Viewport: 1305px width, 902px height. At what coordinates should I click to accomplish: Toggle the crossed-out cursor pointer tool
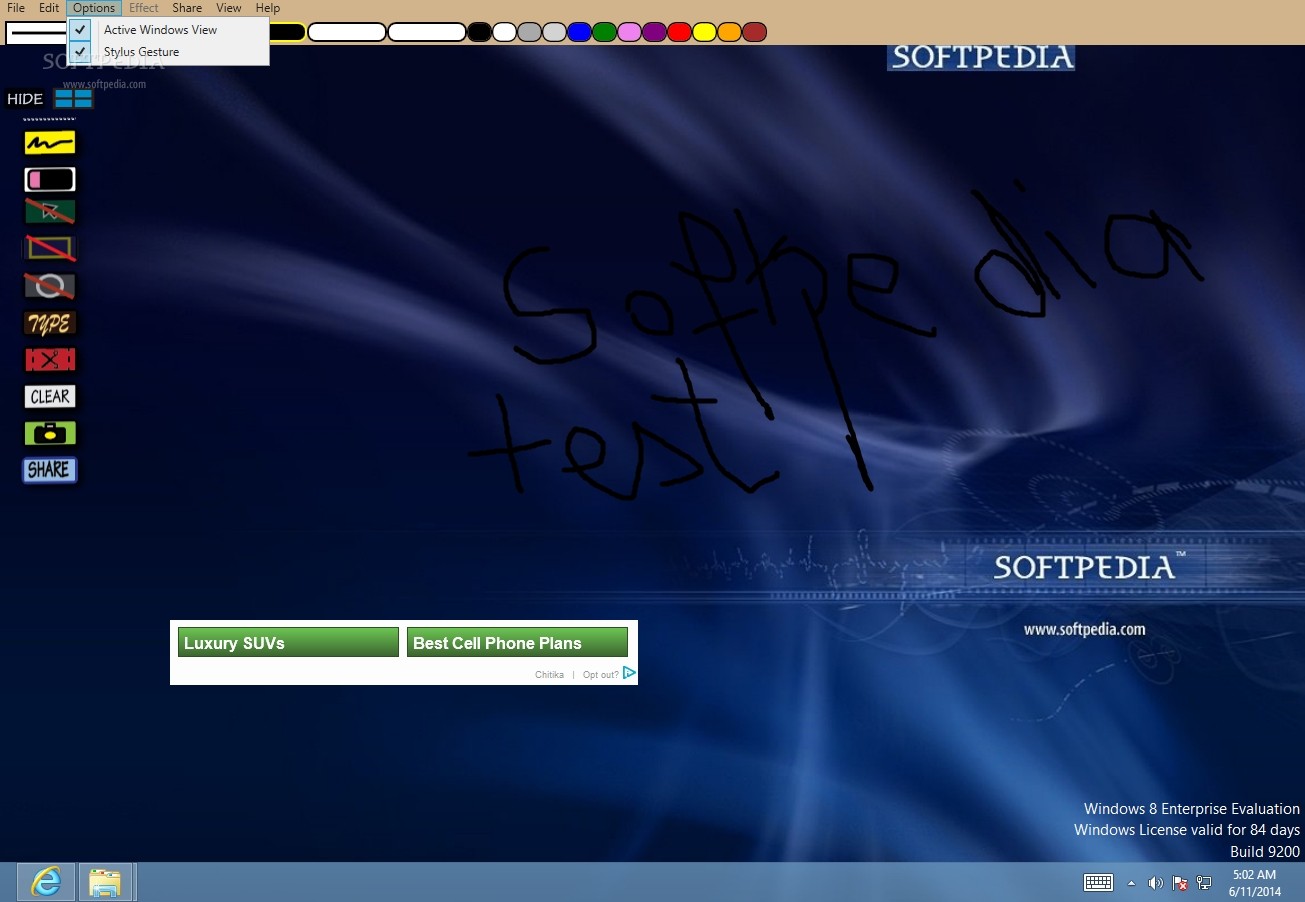point(50,212)
